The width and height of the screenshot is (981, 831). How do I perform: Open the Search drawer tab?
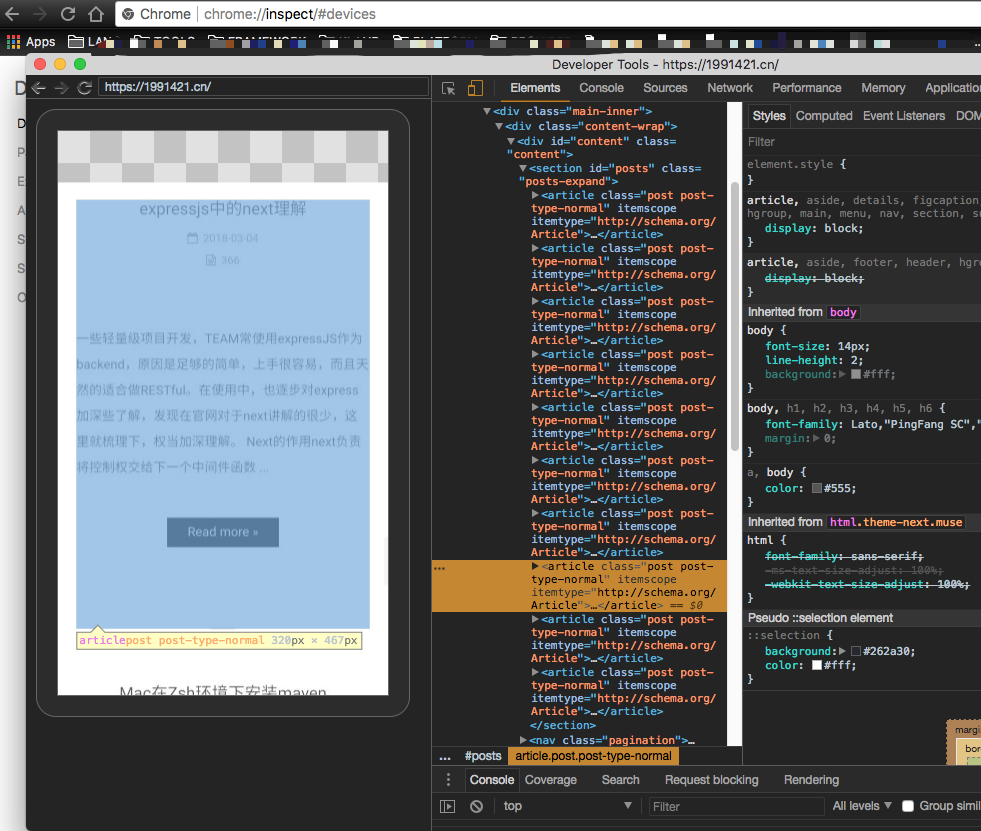click(x=621, y=780)
